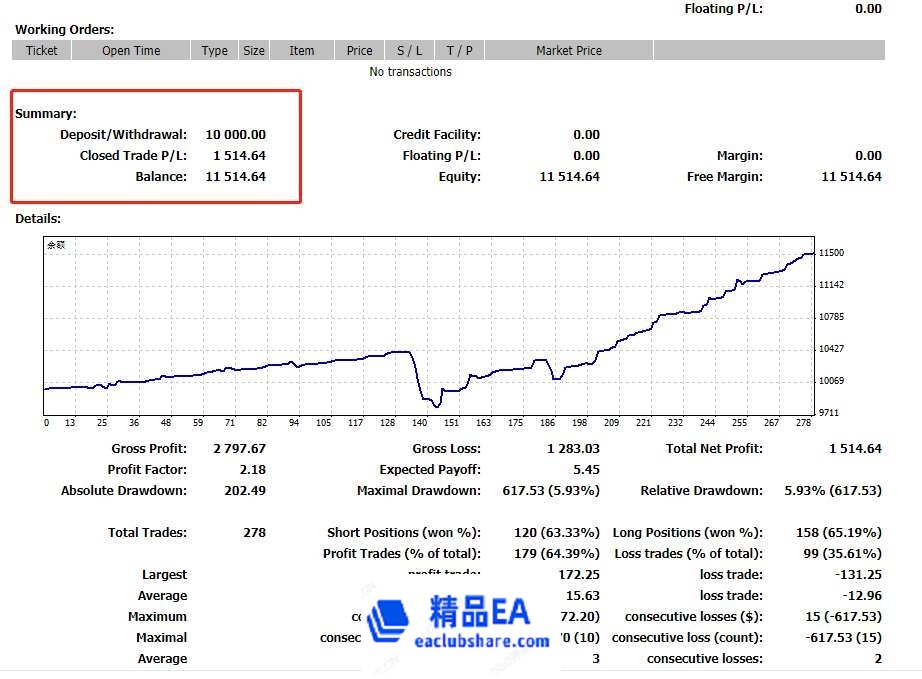922x679 pixels.
Task: Click the Size column header
Action: pos(254,51)
